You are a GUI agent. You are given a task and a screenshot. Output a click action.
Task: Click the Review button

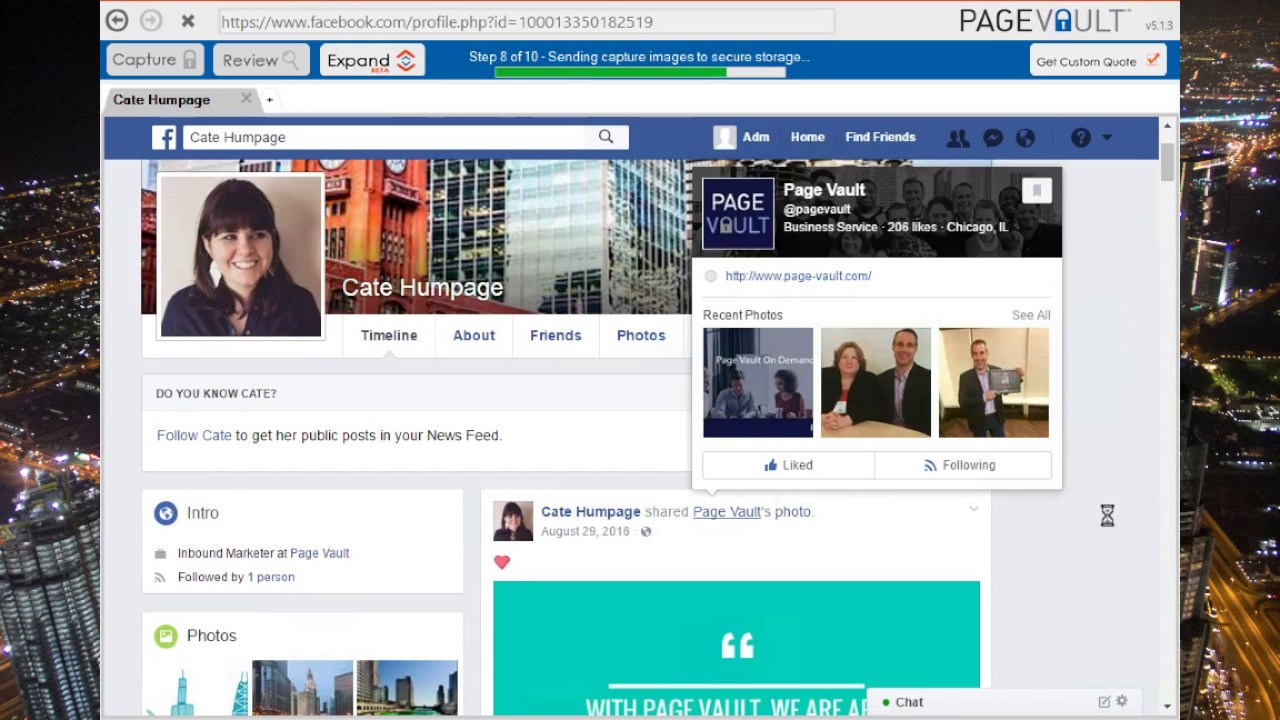click(261, 60)
